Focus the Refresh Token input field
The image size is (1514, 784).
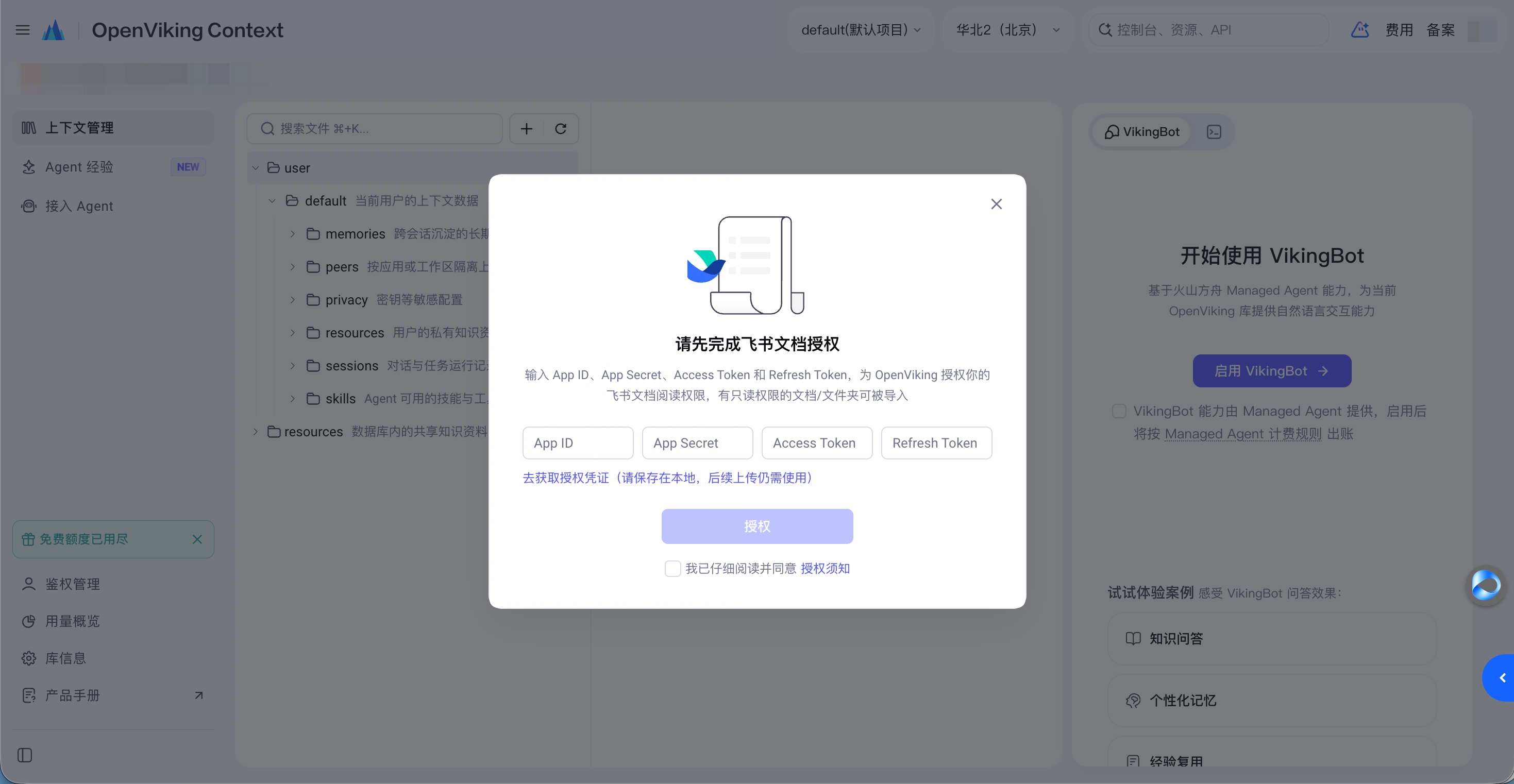coord(936,443)
